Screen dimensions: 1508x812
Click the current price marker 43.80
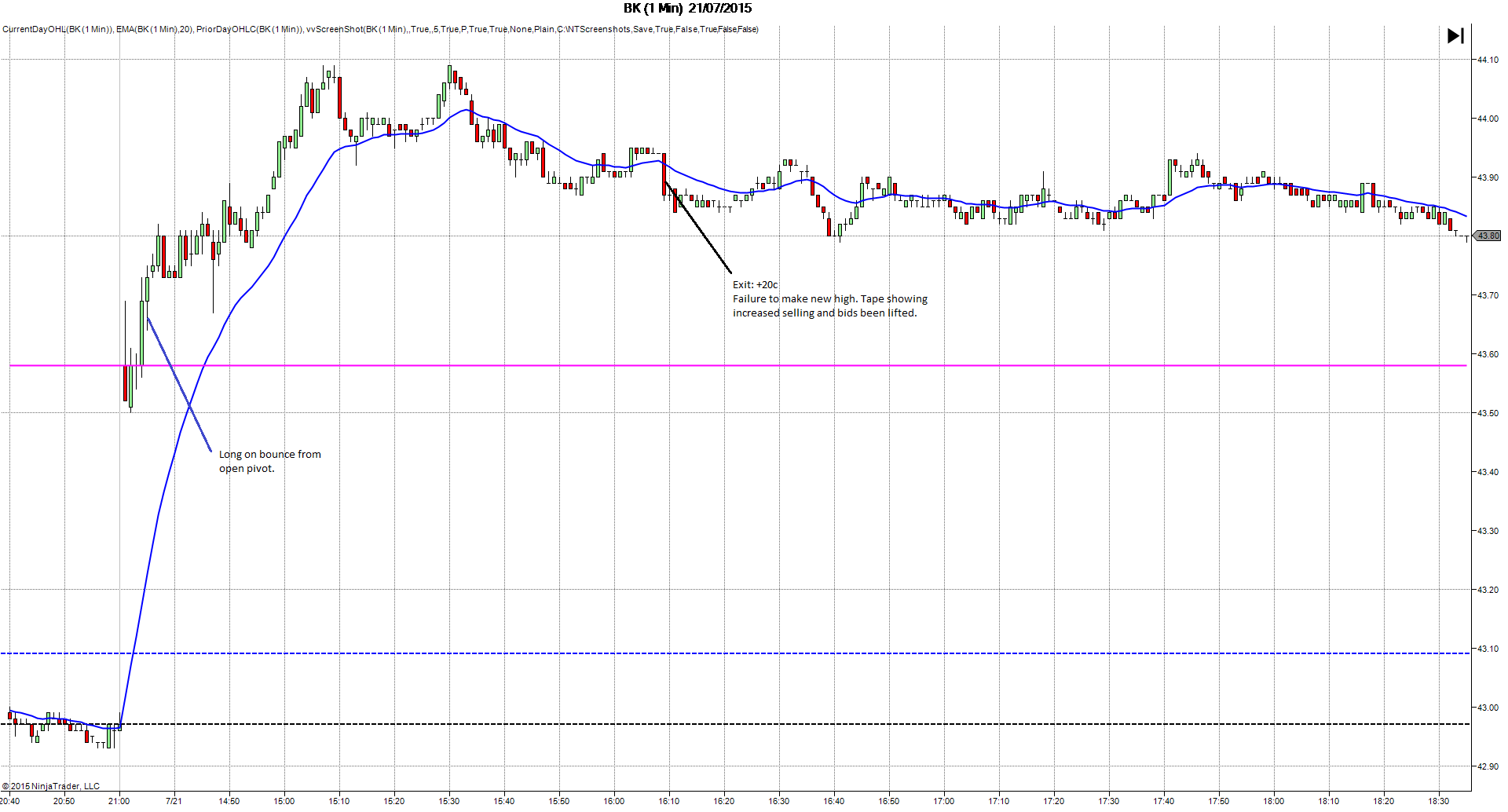pyautogui.click(x=1488, y=236)
